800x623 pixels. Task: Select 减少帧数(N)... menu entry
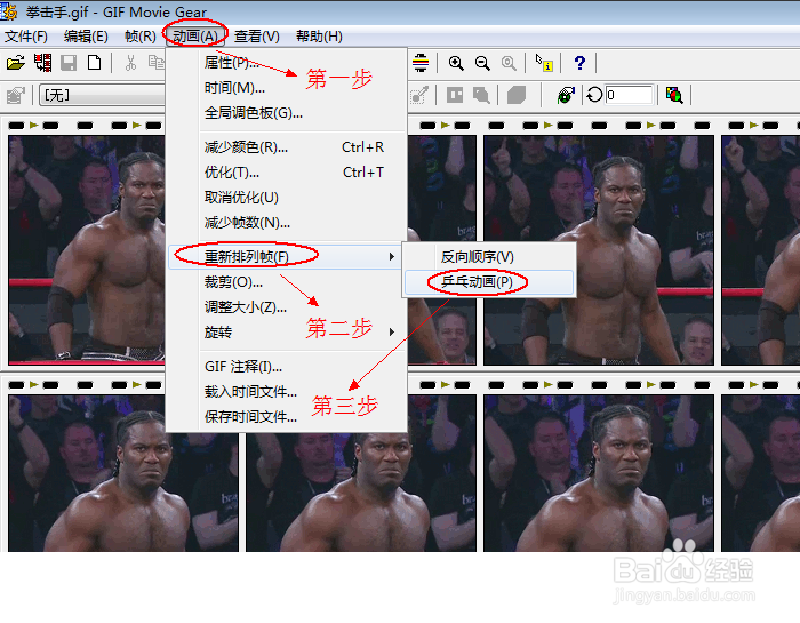pos(287,222)
